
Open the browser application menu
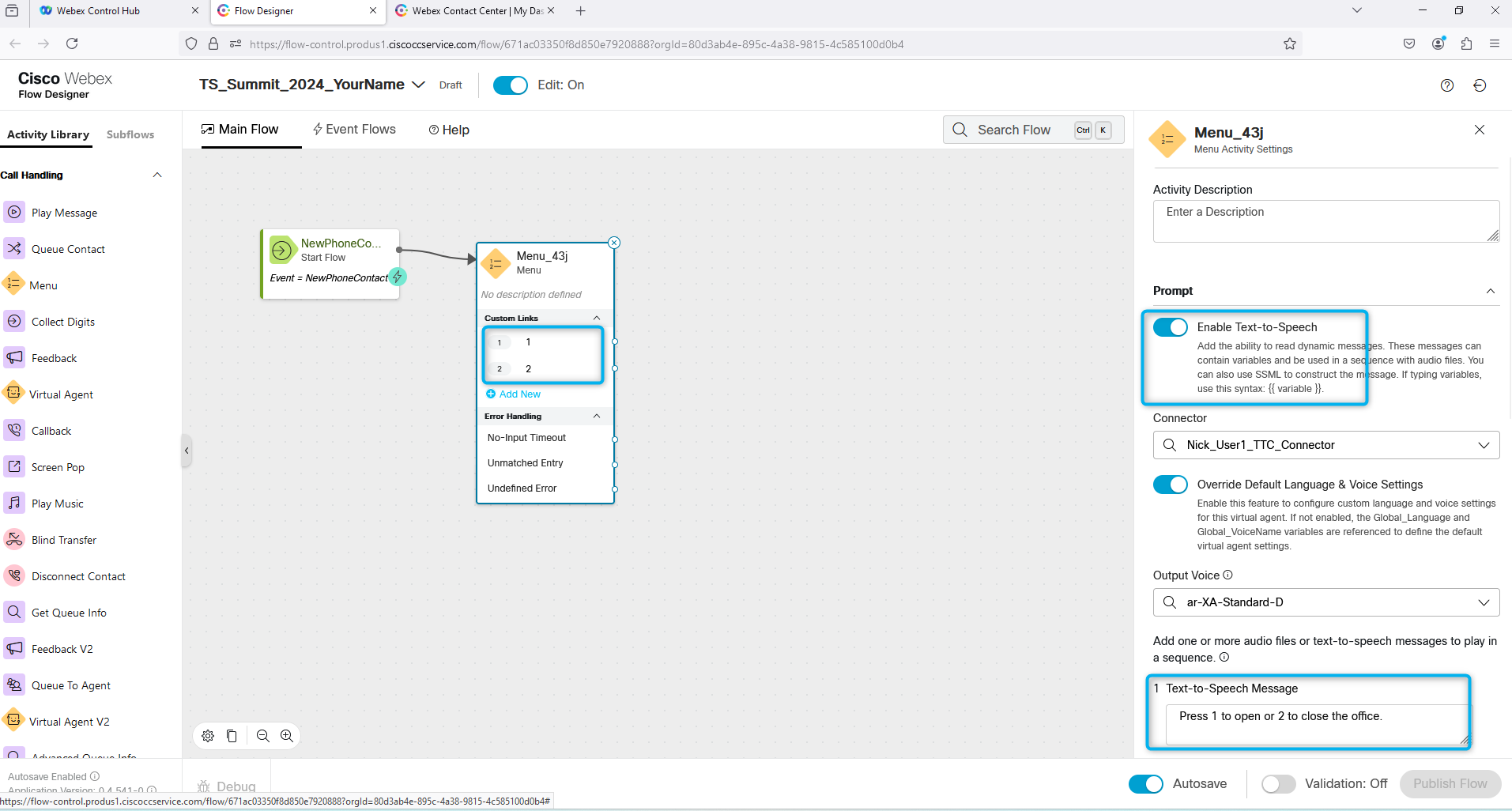tap(1495, 43)
